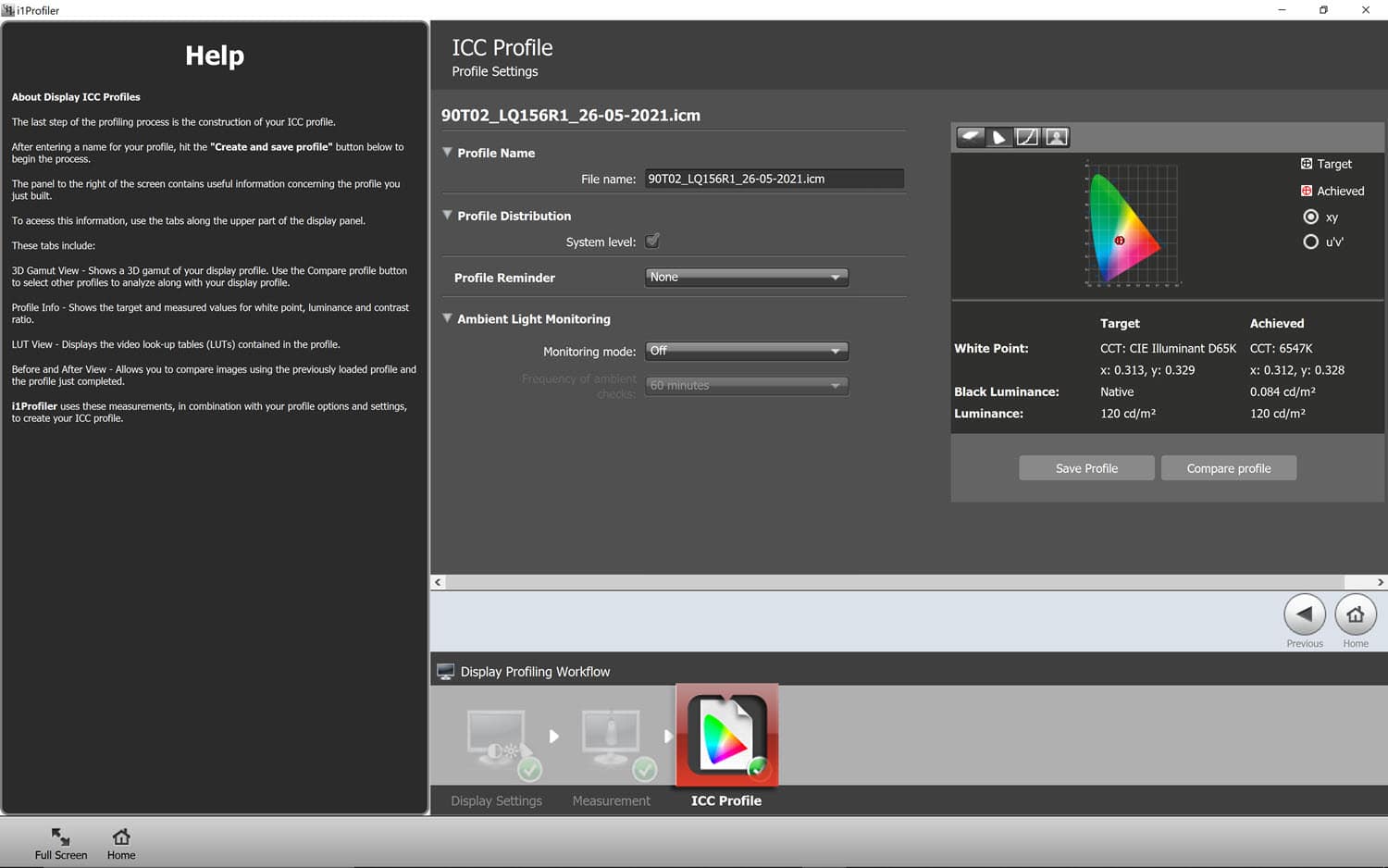Click the Display Profiling Workflow monitor icon

(x=446, y=672)
